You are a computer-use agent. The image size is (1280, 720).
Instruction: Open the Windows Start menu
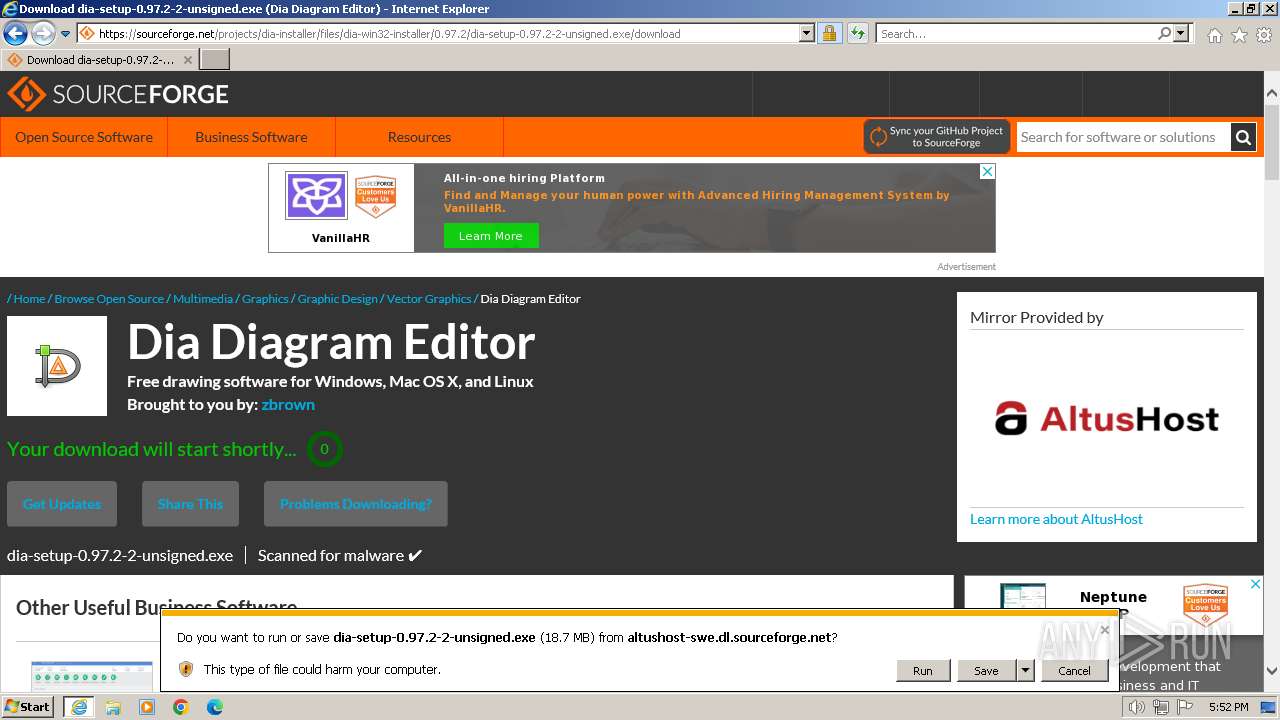(x=27, y=706)
